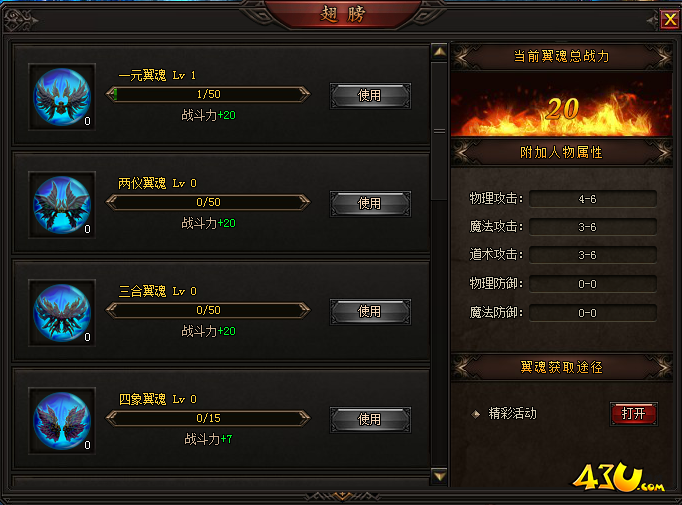Click the 三合翼魂 wing orb icon
Screen dimensions: 682x505
click(x=62, y=313)
